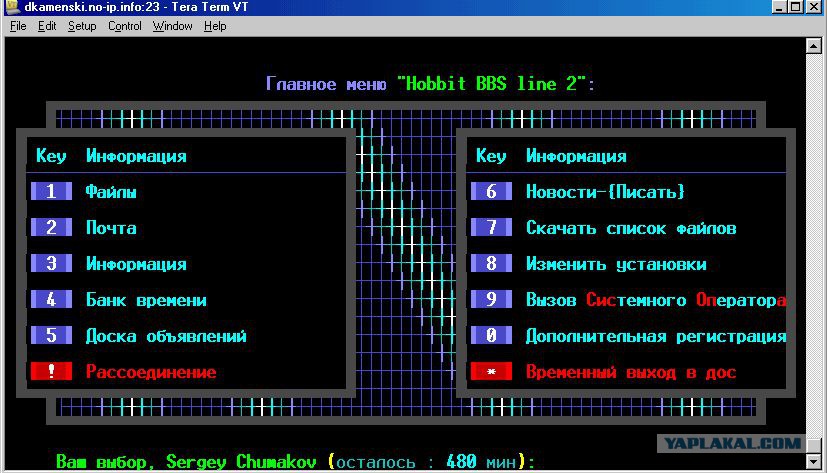This screenshot has width=827, height=473.
Task: Click the Sergey Chumakov prompt text
Action: [241, 461]
